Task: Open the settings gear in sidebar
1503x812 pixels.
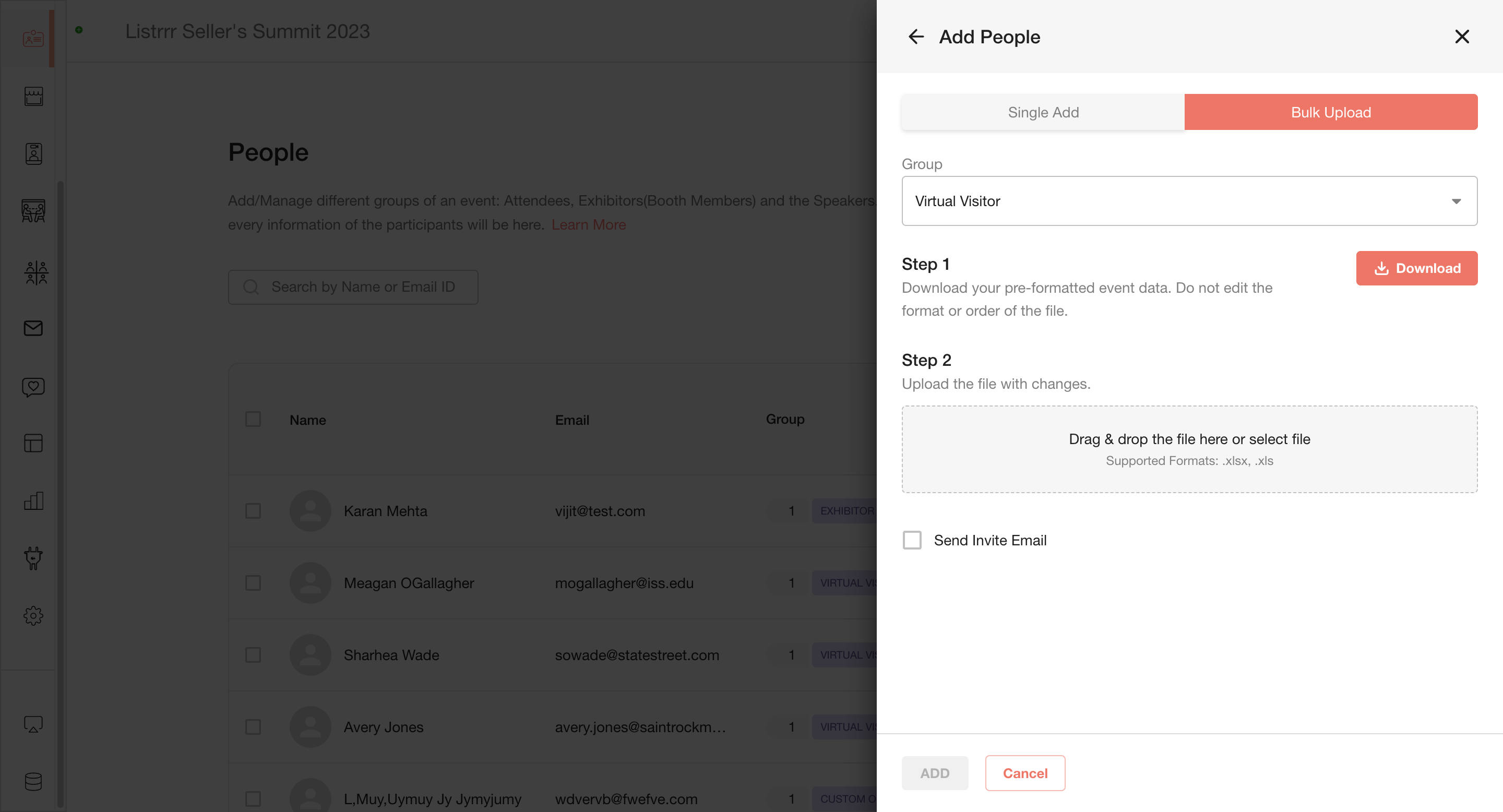Action: pyautogui.click(x=33, y=615)
